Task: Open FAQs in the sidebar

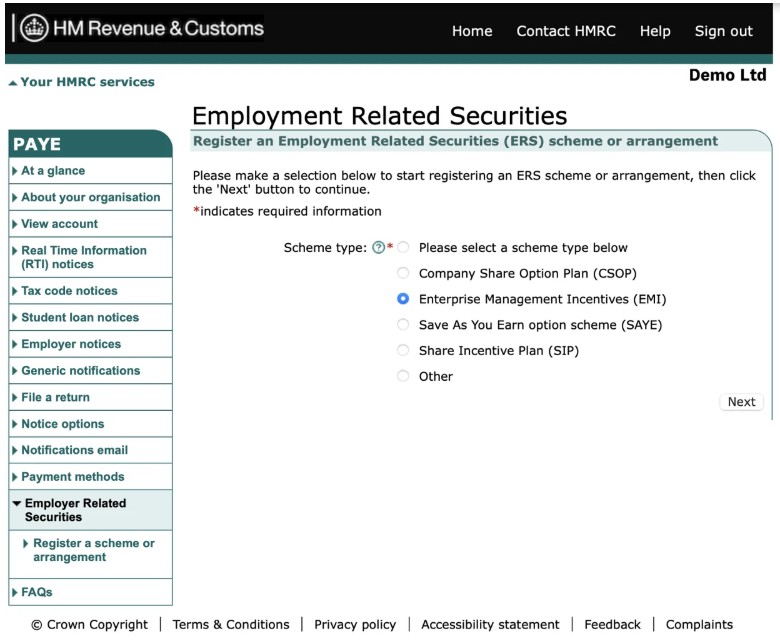Action: pyautogui.click(x=91, y=592)
